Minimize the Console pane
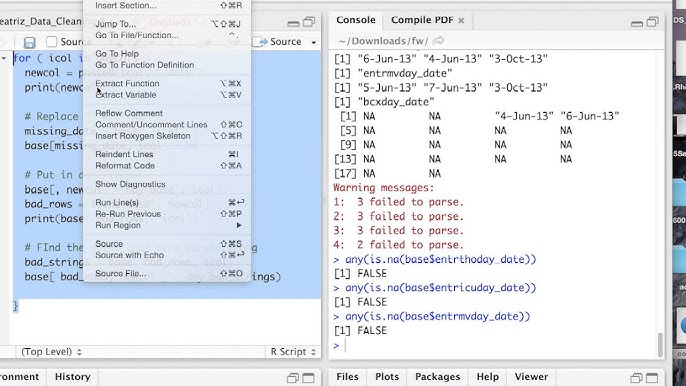 637,24
